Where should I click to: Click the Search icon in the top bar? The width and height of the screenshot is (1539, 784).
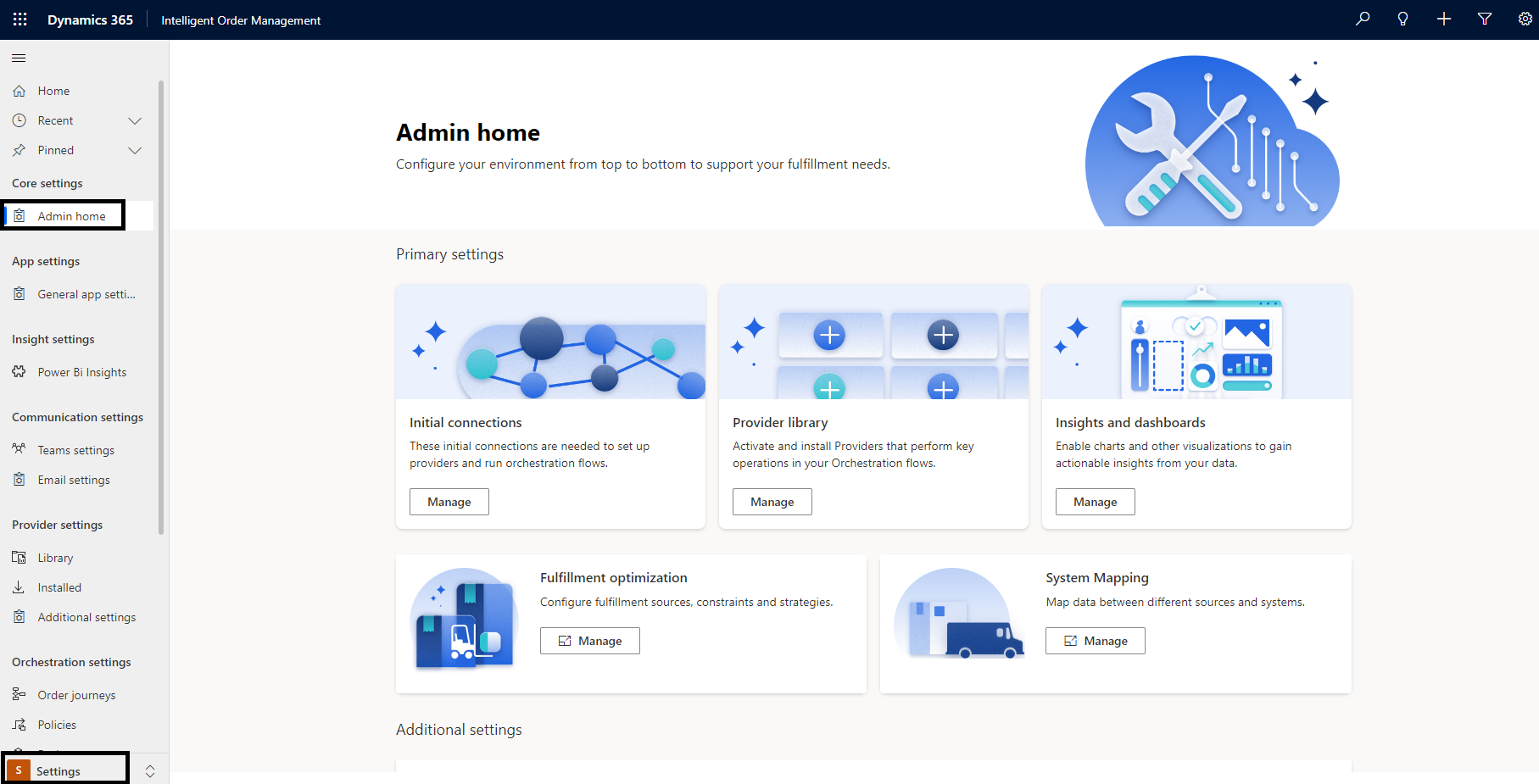coord(1362,19)
